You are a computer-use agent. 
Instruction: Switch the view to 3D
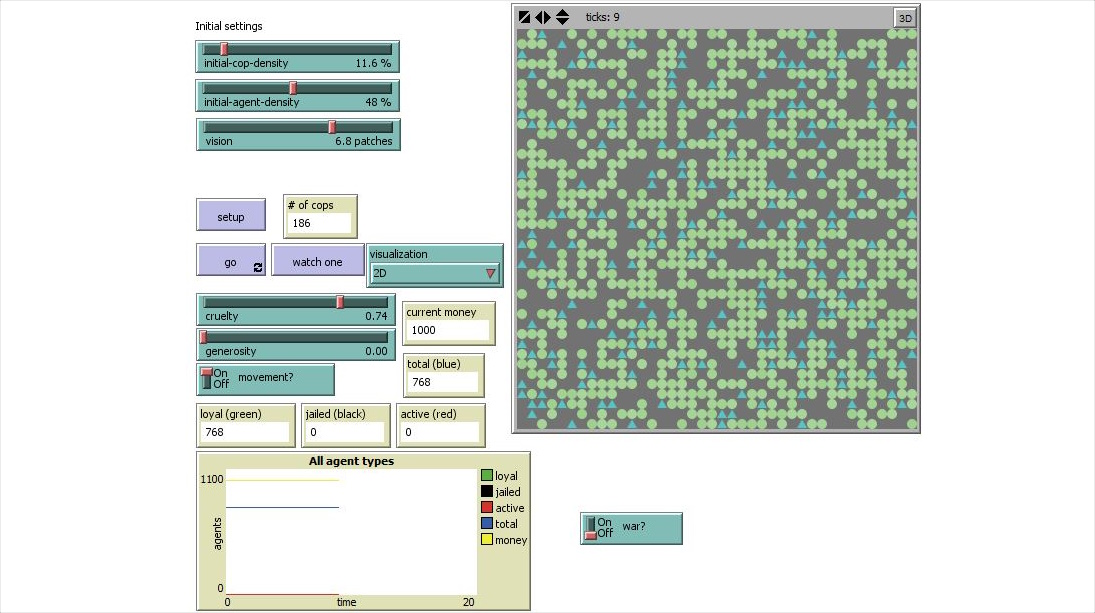coord(904,17)
